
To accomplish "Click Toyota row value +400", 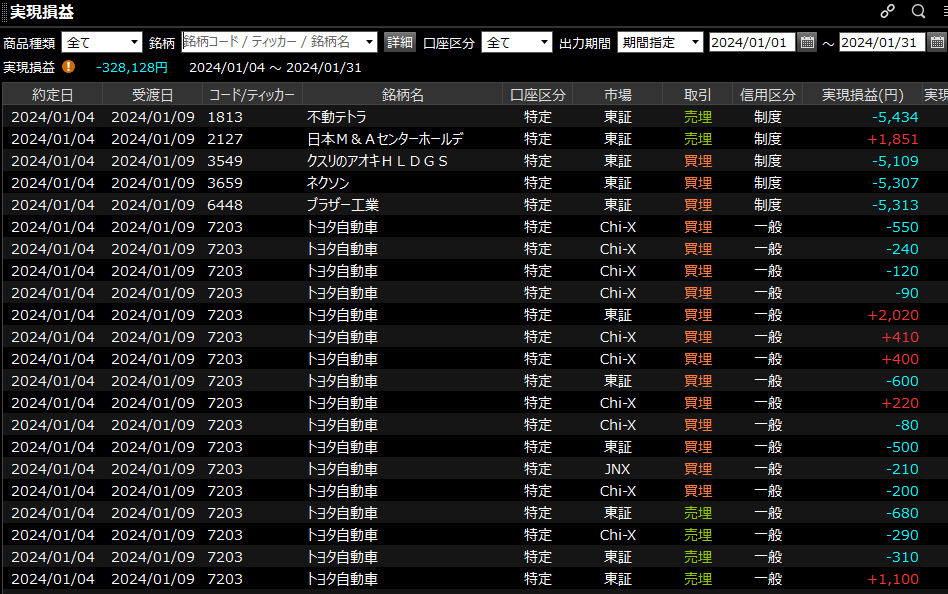I will (900, 359).
